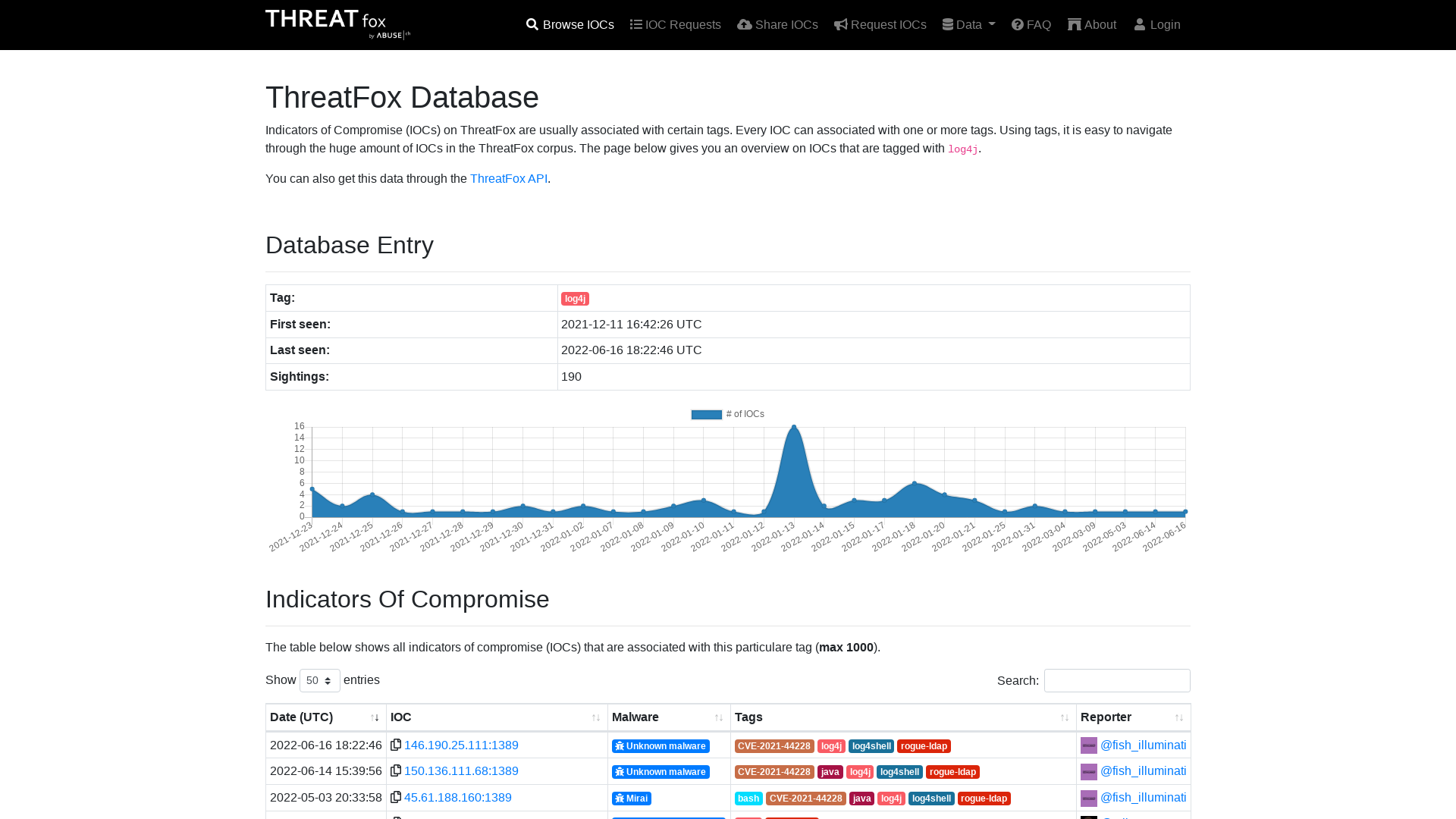Sort table by the Reporter column arrows
Image resolution: width=1456 pixels, height=819 pixels.
(1178, 717)
